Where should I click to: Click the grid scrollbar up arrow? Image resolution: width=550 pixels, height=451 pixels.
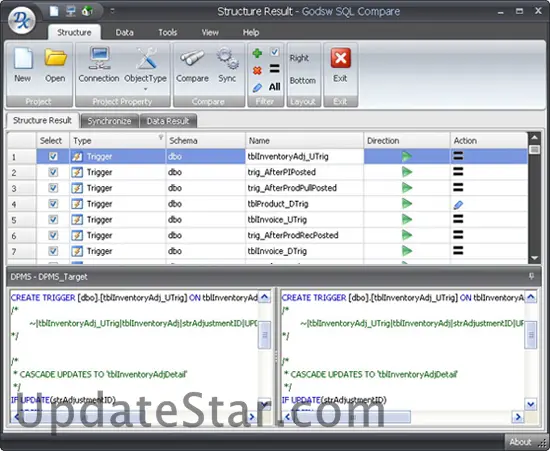click(534, 137)
